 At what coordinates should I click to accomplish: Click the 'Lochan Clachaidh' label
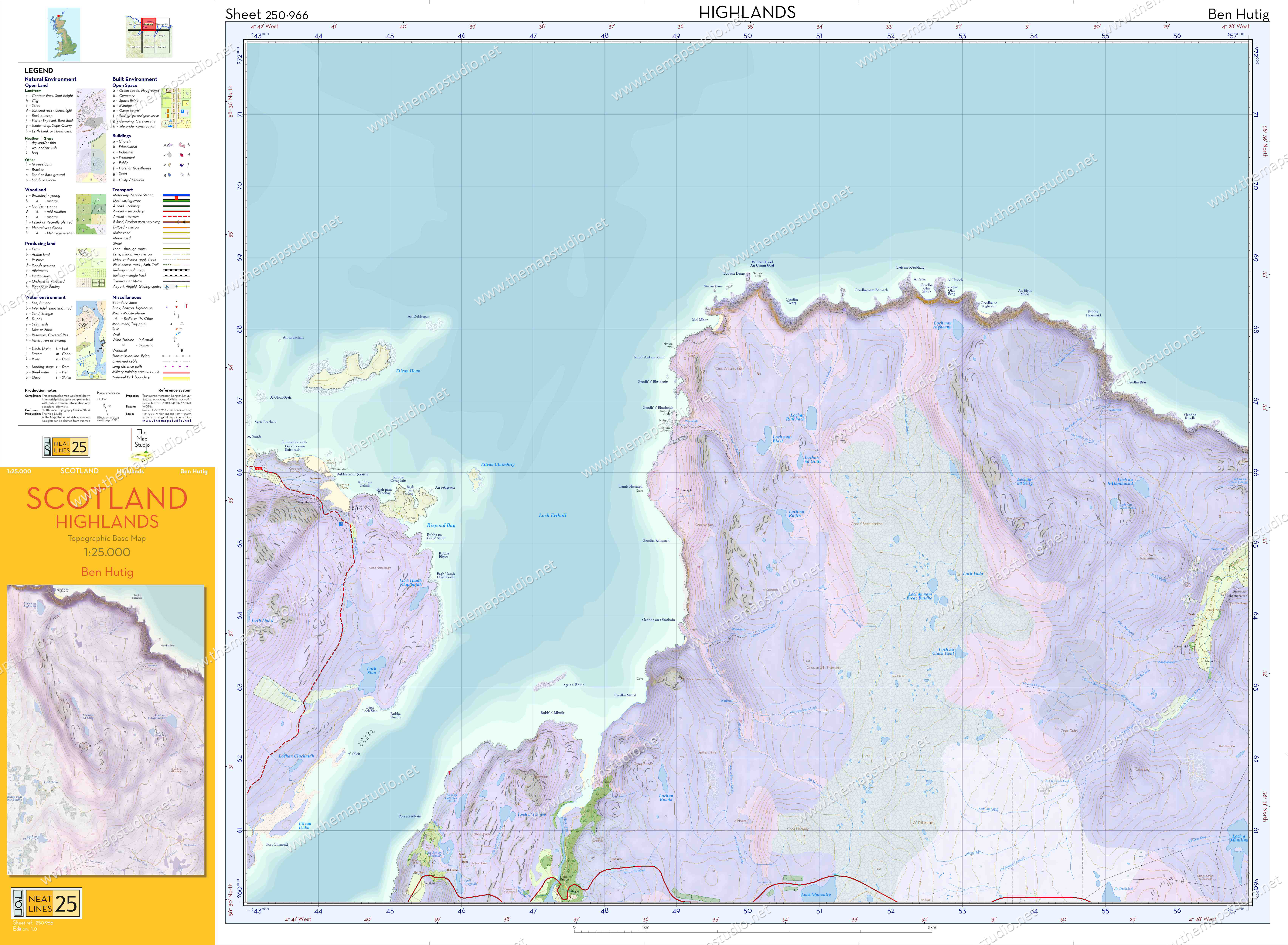296,756
